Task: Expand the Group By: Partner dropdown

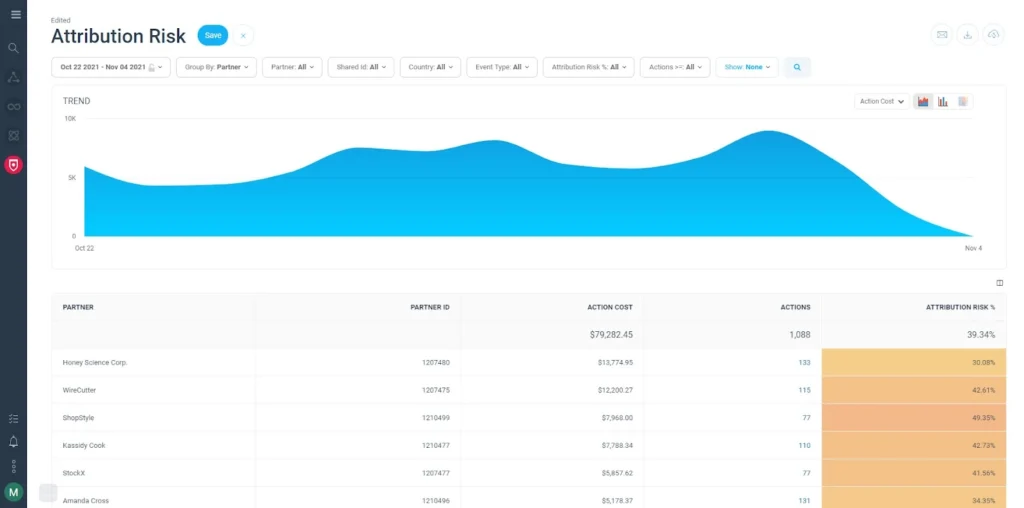Action: [217, 67]
